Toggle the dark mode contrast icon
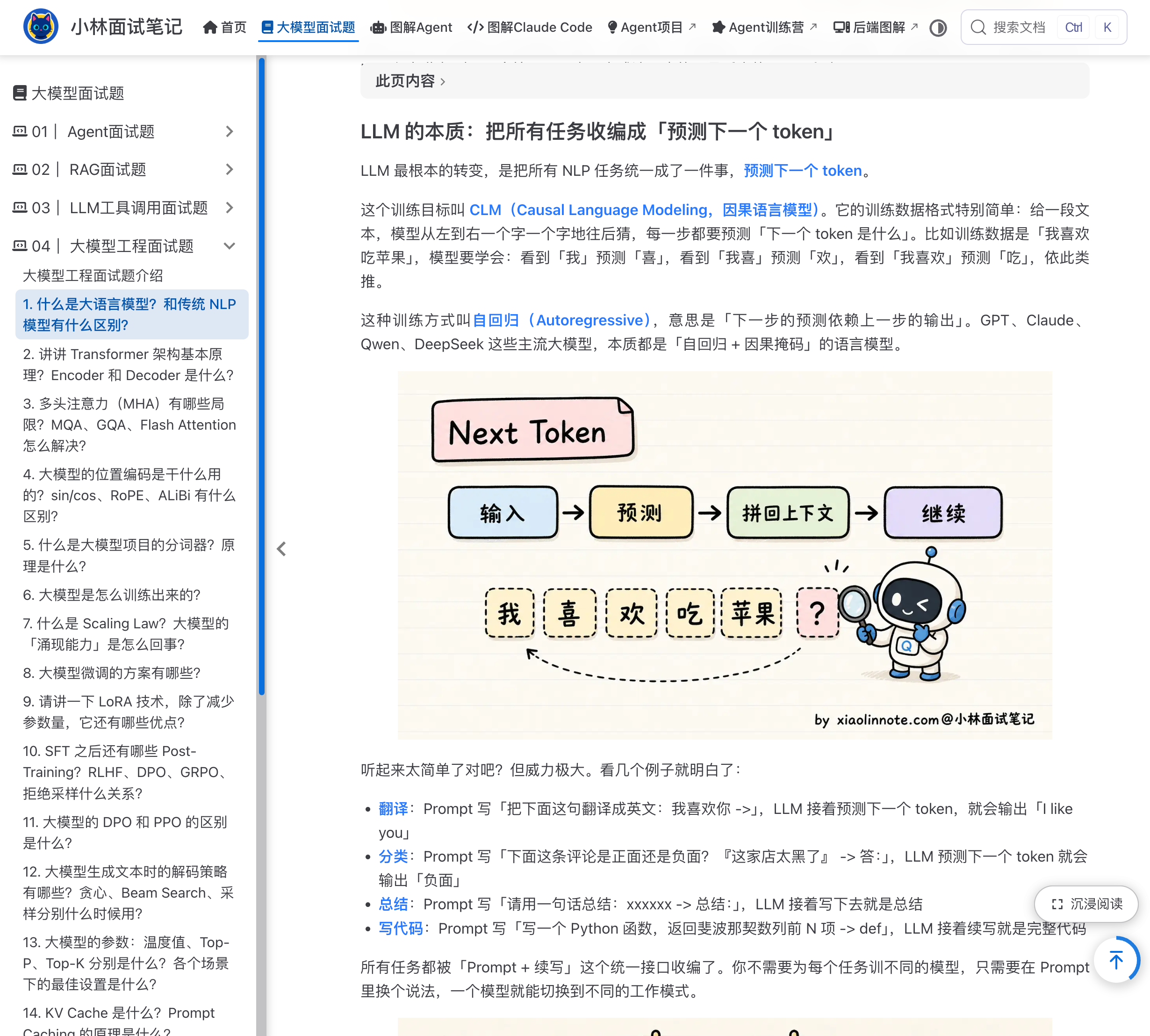 click(938, 28)
